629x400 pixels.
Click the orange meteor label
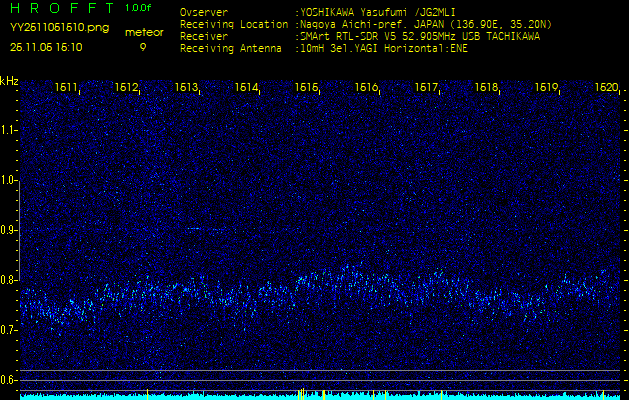point(144,33)
